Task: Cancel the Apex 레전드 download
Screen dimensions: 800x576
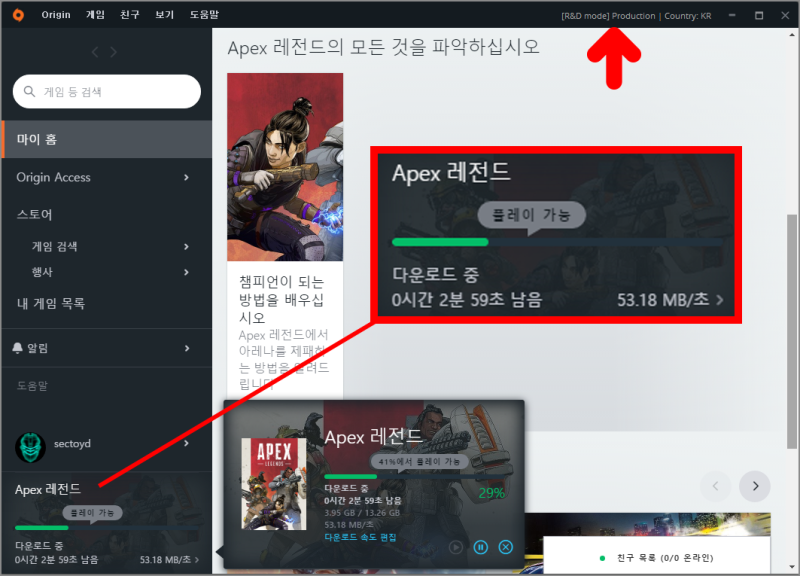Action: click(506, 547)
